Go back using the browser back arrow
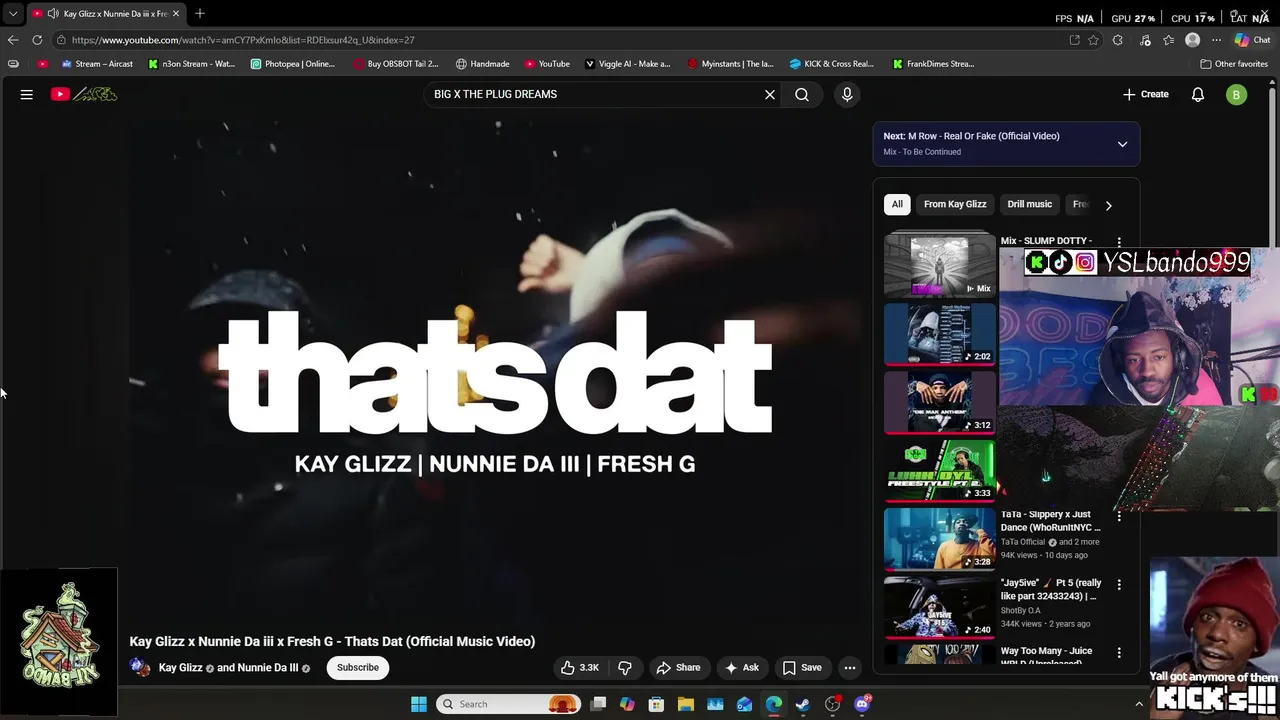Image resolution: width=1280 pixels, height=720 pixels. coord(13,40)
